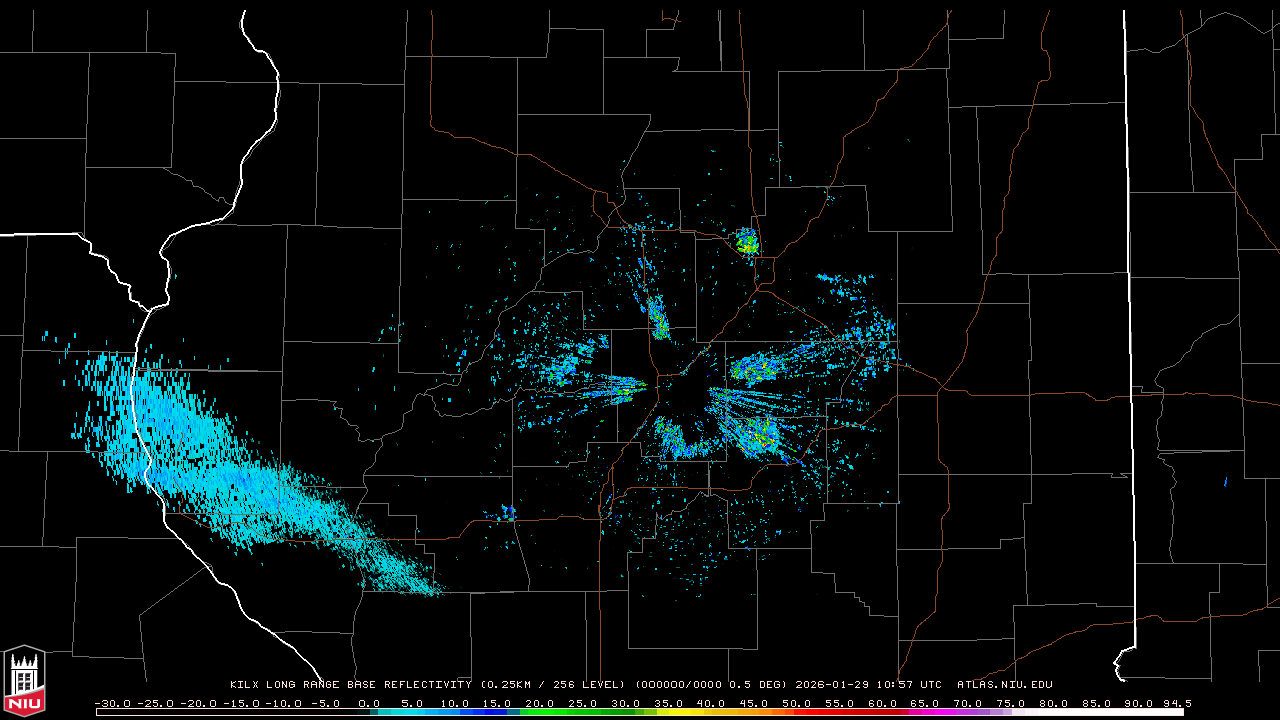The height and width of the screenshot is (720, 1280).
Task: Click the '65.0' scale label
Action: point(926,703)
